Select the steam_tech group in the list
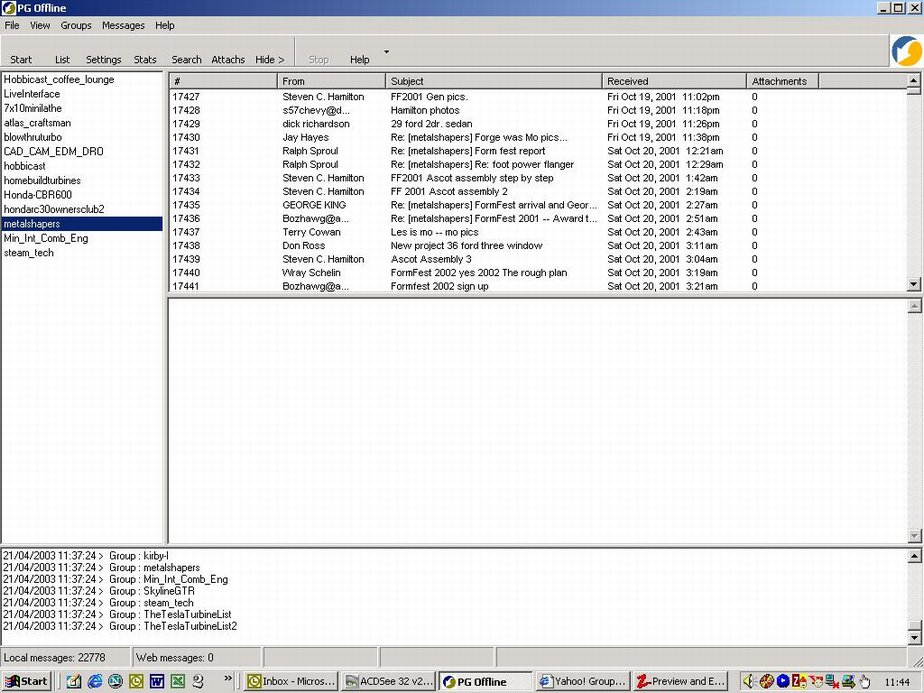This screenshot has width=924, height=693. [29, 253]
